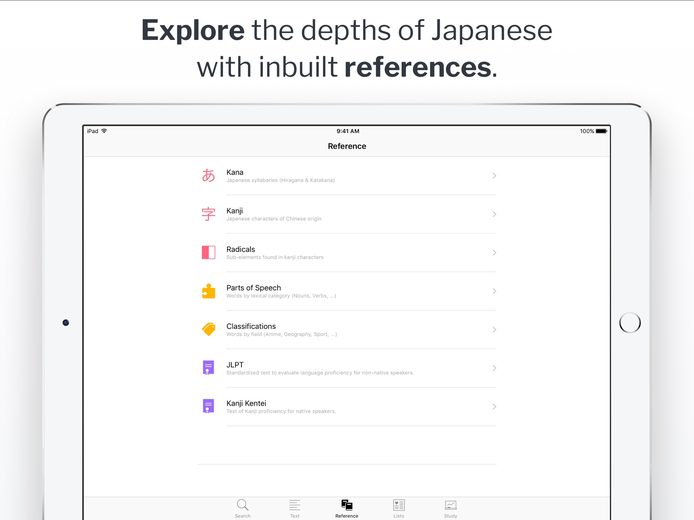Tap the Classifications yellow tag icon
This screenshot has width=694, height=520.
tap(208, 329)
